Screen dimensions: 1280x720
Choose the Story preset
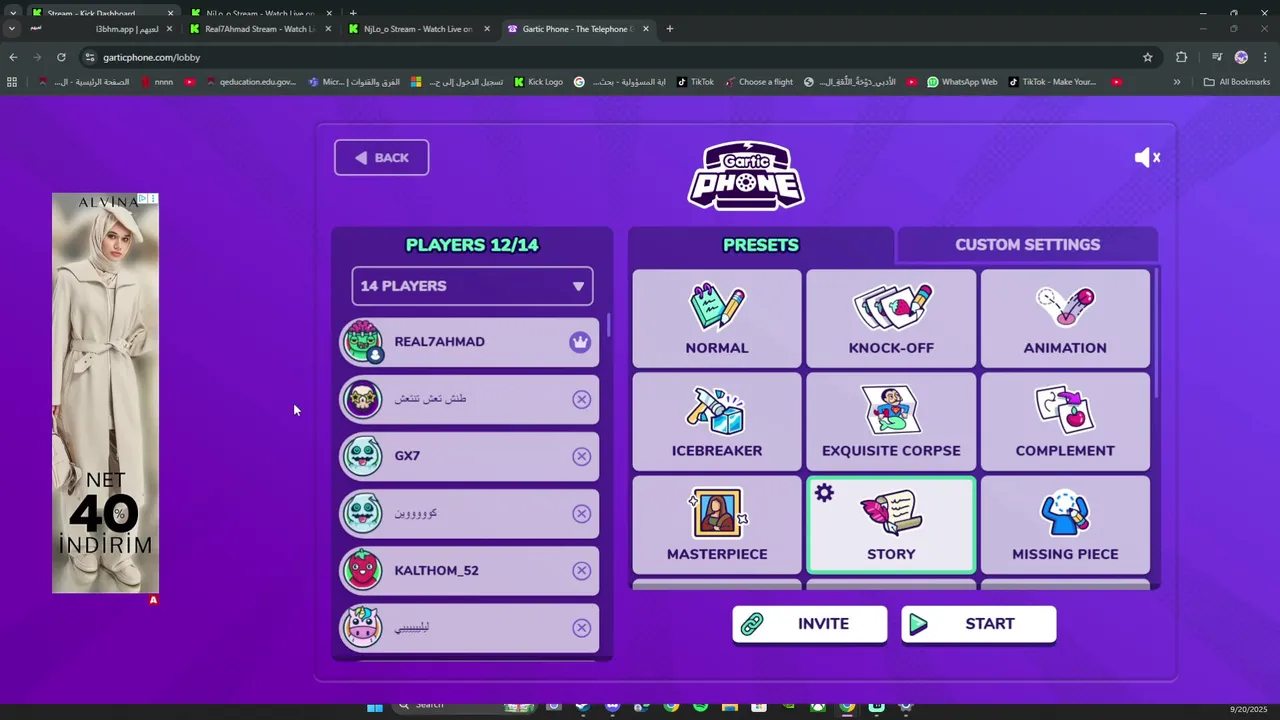pyautogui.click(x=891, y=525)
